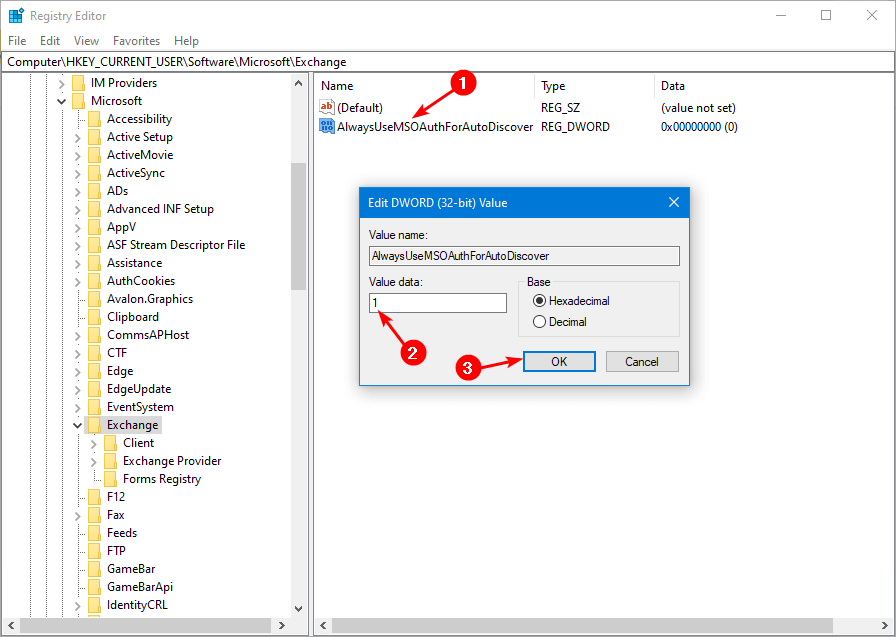This screenshot has width=896, height=637.
Task: Expand the EventSystem key
Action: click(78, 408)
